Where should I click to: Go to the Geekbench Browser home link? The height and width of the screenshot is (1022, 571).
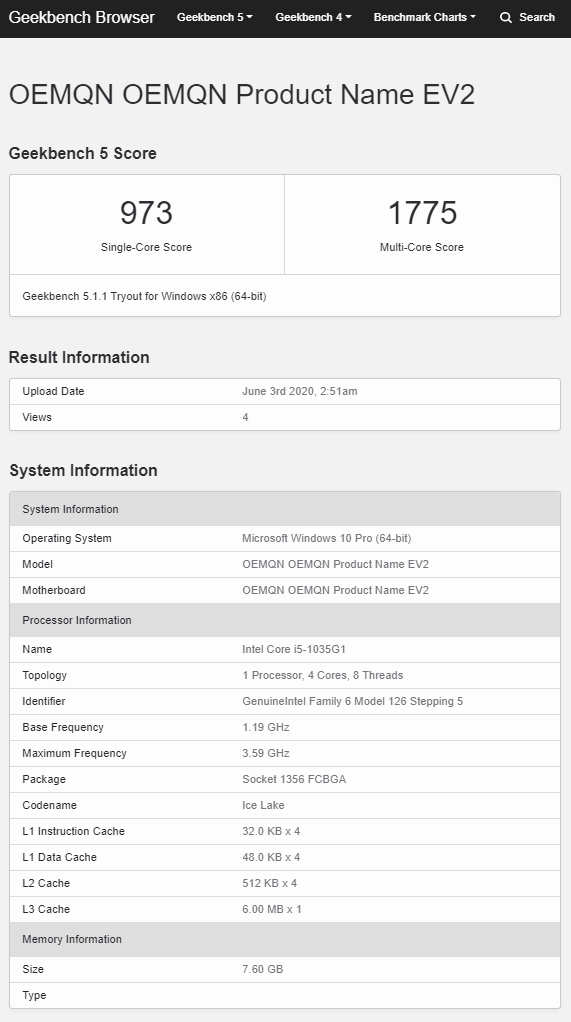click(x=81, y=18)
